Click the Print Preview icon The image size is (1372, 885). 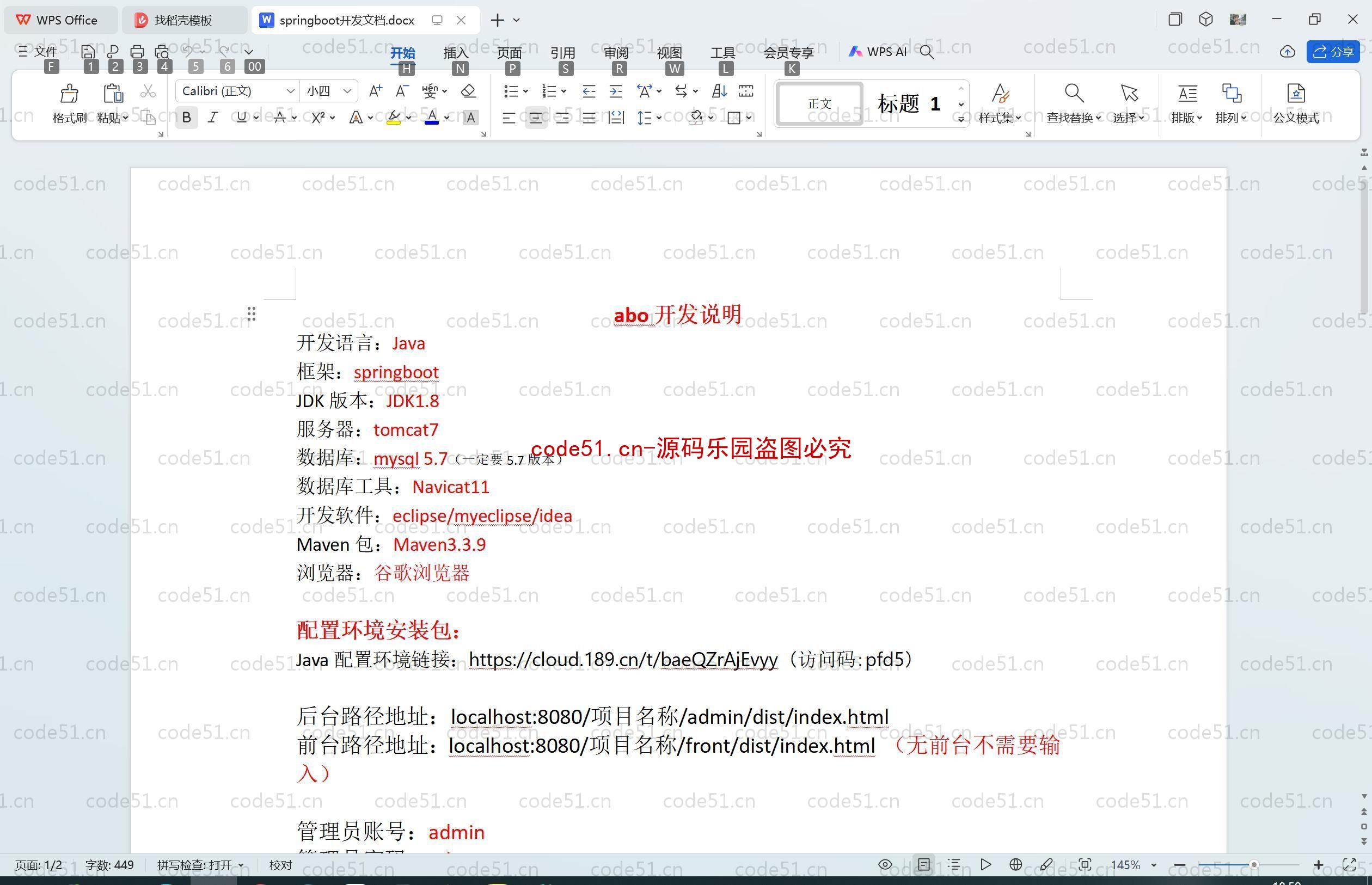[162, 52]
